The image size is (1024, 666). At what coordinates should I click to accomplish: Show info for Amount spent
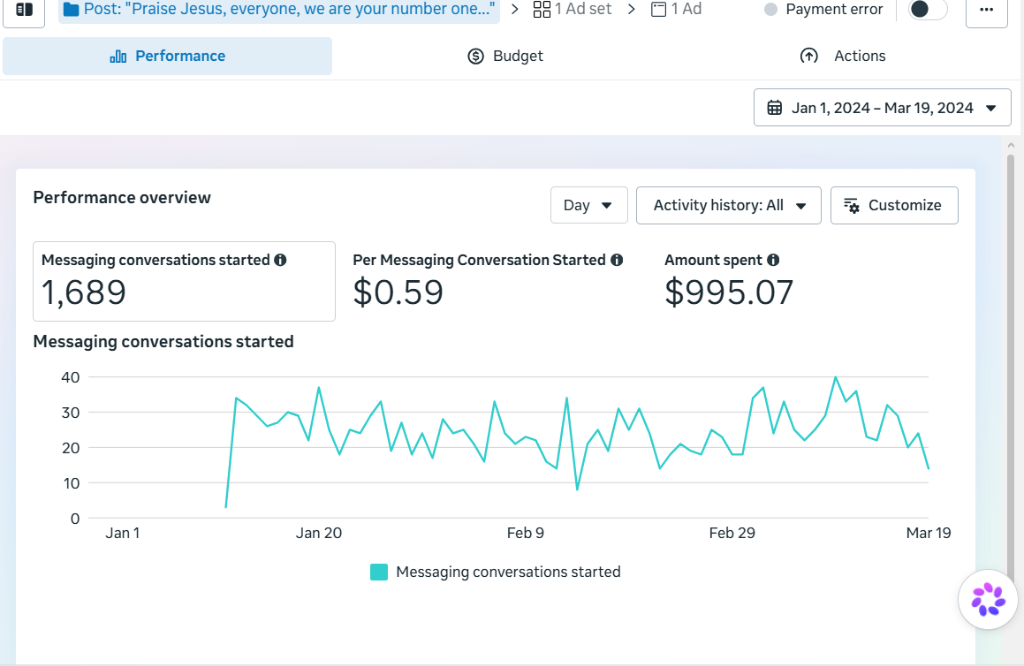pos(773,260)
